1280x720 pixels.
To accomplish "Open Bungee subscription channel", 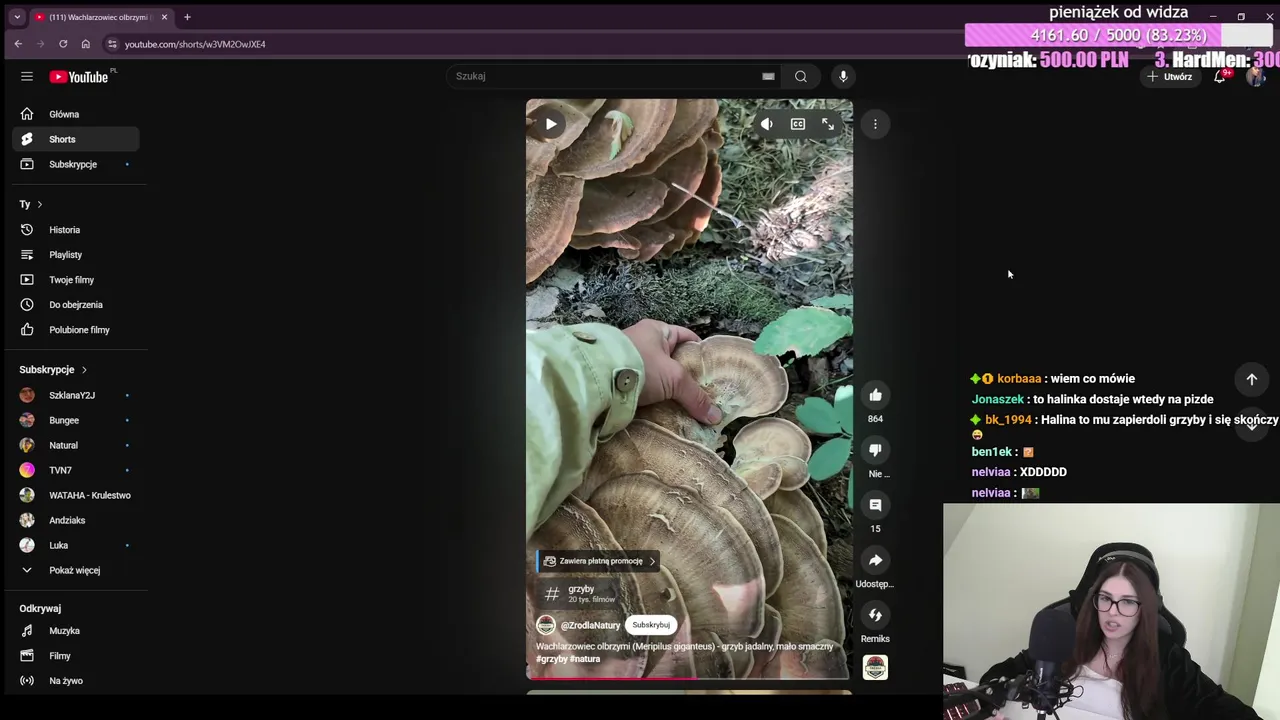I will [76, 420].
